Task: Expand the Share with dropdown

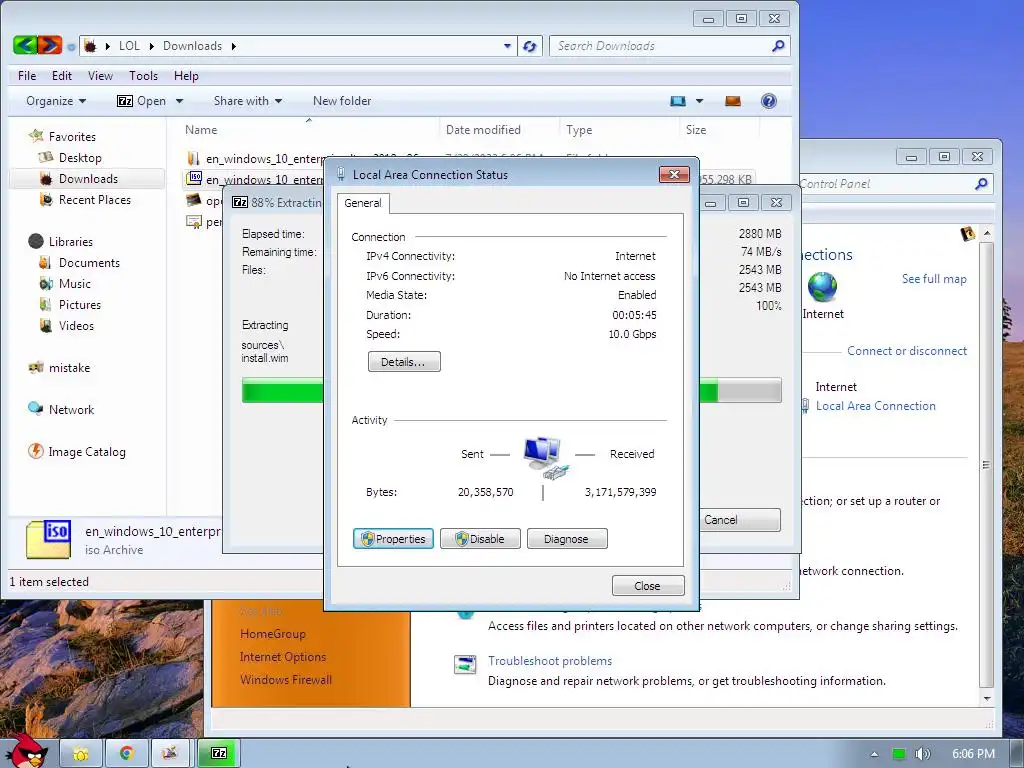Action: [248, 101]
